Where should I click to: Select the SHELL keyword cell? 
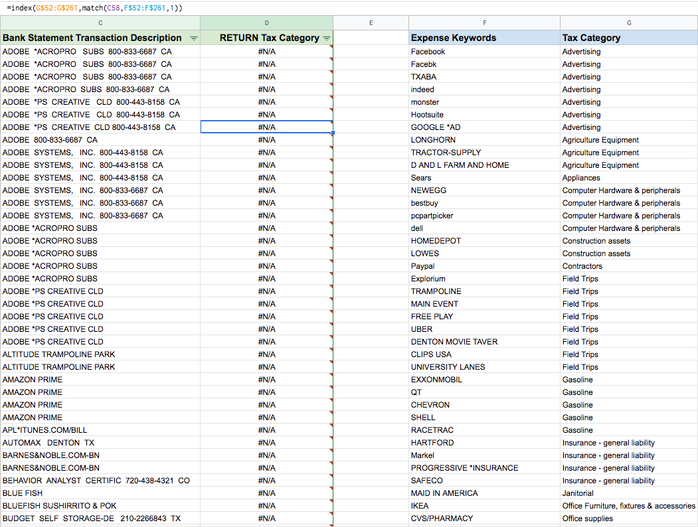pyautogui.click(x=484, y=417)
